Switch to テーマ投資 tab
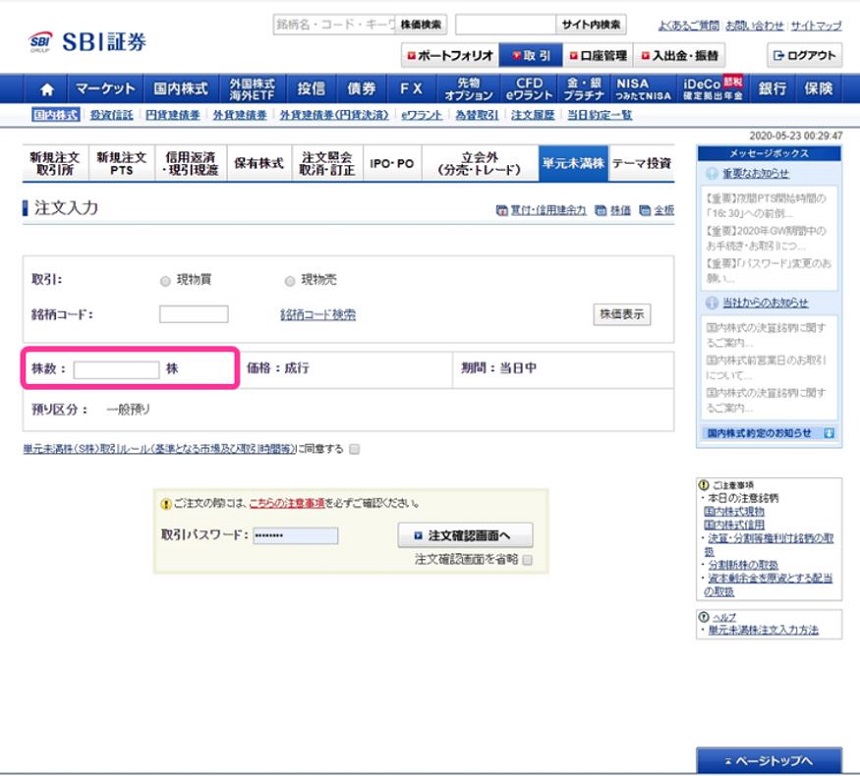 642,163
